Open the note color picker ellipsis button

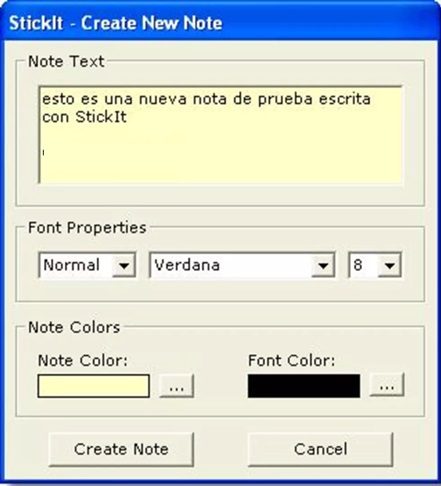(x=176, y=386)
